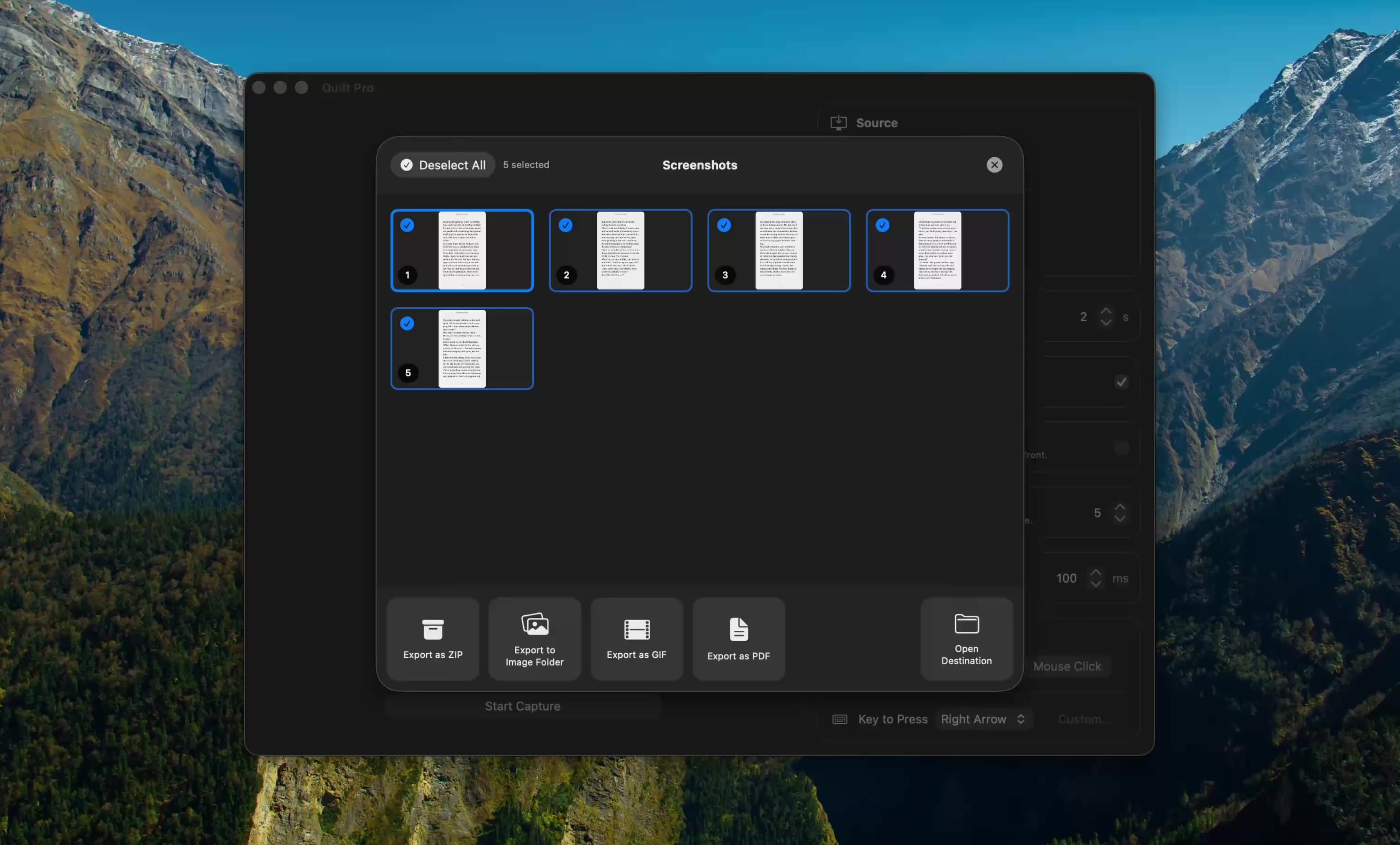Click the Quilt Pro window title
Viewport: 1400px width, 845px height.
coord(347,88)
